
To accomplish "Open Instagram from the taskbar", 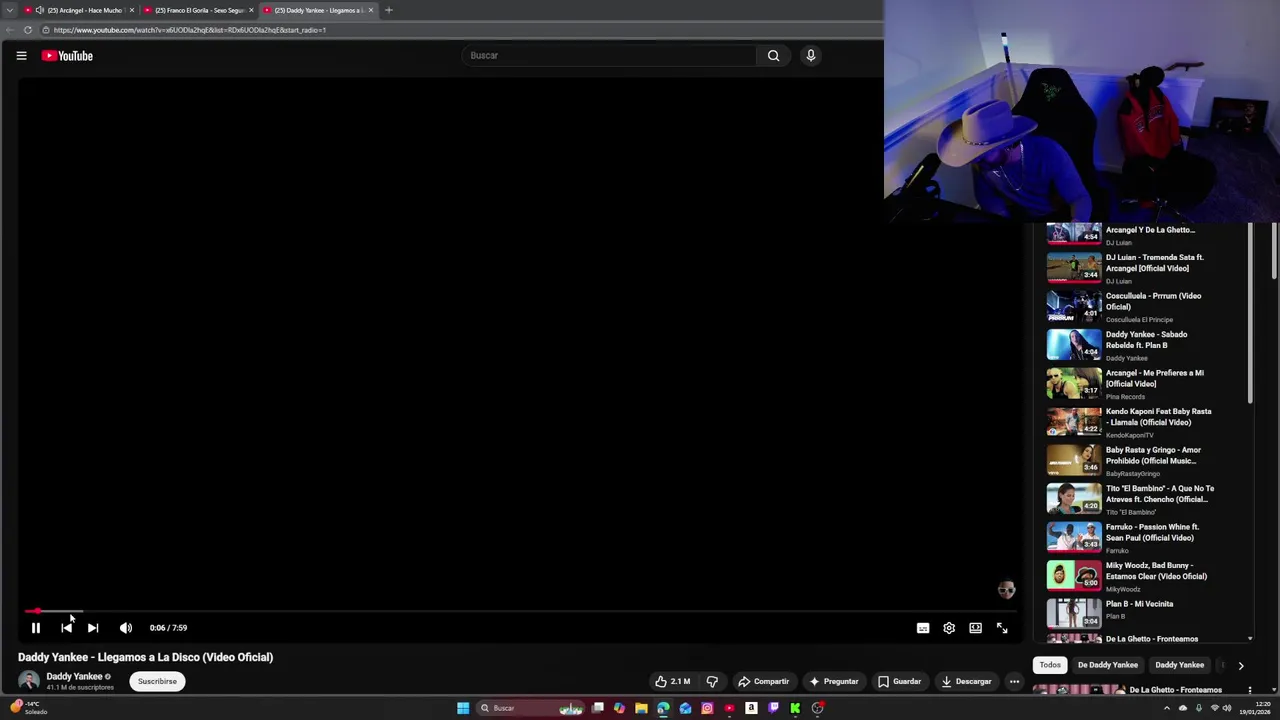I will point(707,708).
